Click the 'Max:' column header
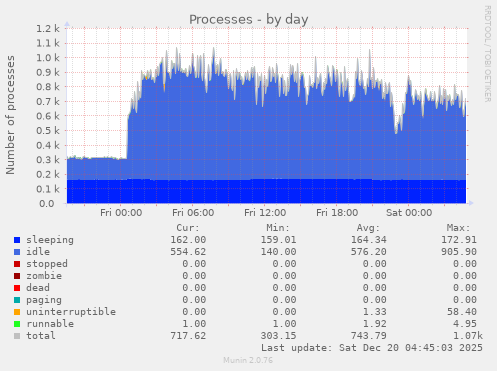The height and width of the screenshot is (371, 497). (x=458, y=228)
